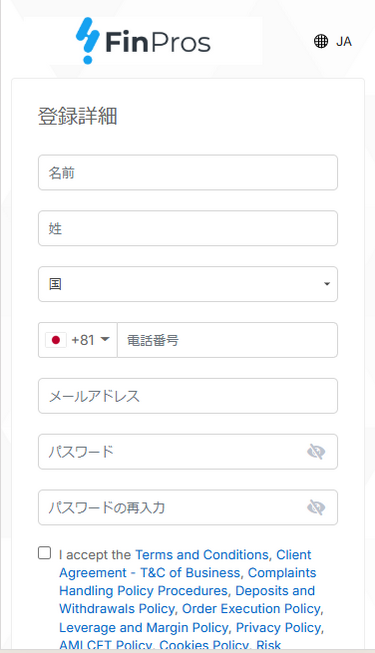Open the language selector globe icon

click(x=321, y=41)
